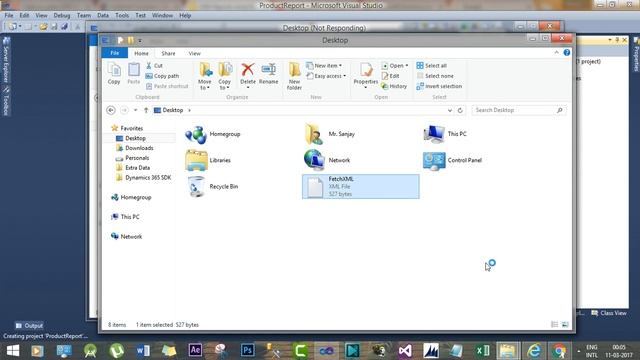
Task: Open the Class View tab in Visual Studio
Action: tap(609, 313)
